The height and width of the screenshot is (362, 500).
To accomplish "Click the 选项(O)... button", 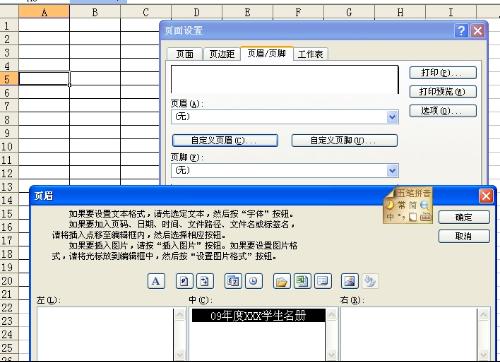I will (443, 111).
